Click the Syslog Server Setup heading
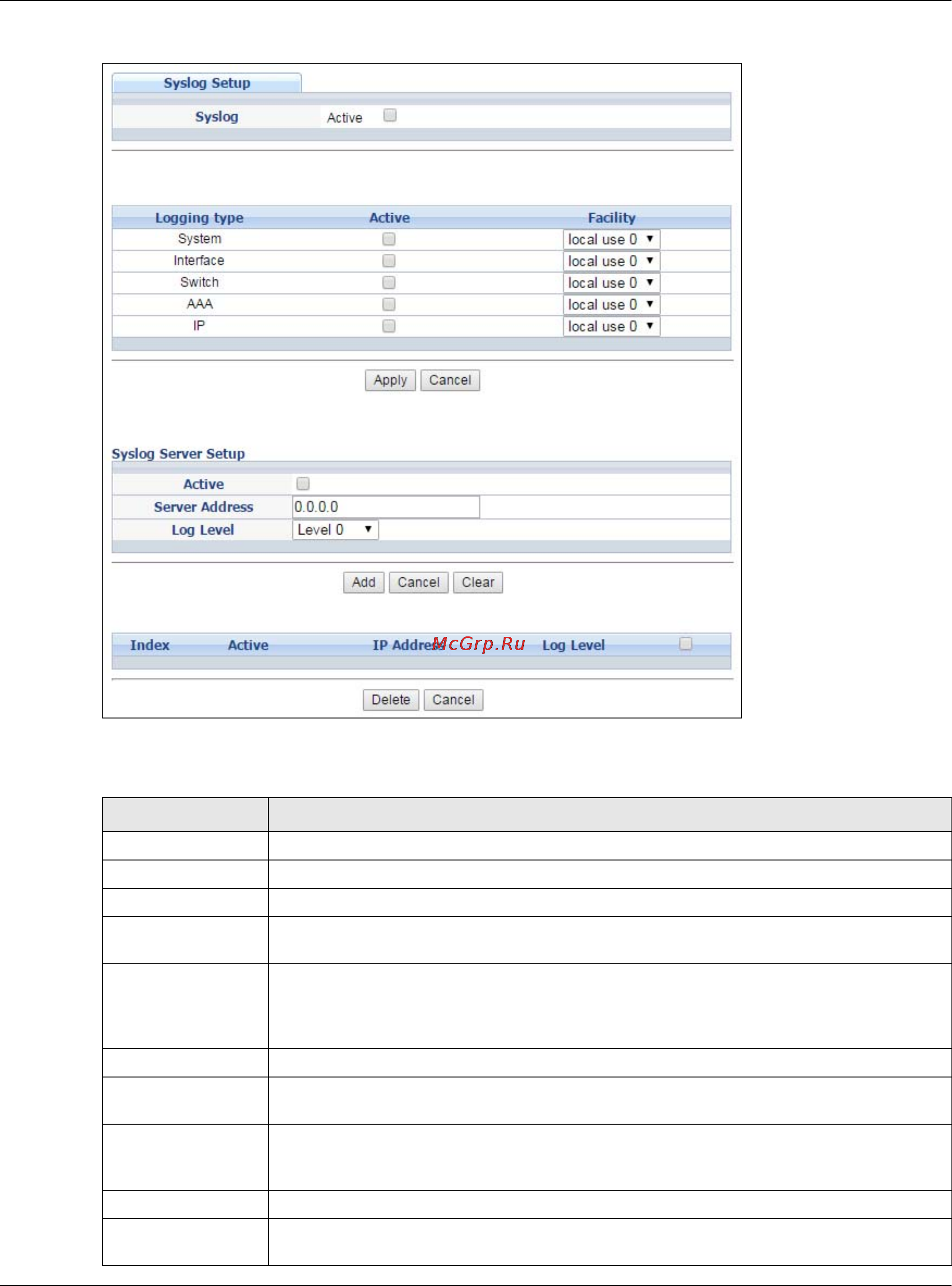Image resolution: width=952 pixels, height=1286 pixels. click(178, 454)
